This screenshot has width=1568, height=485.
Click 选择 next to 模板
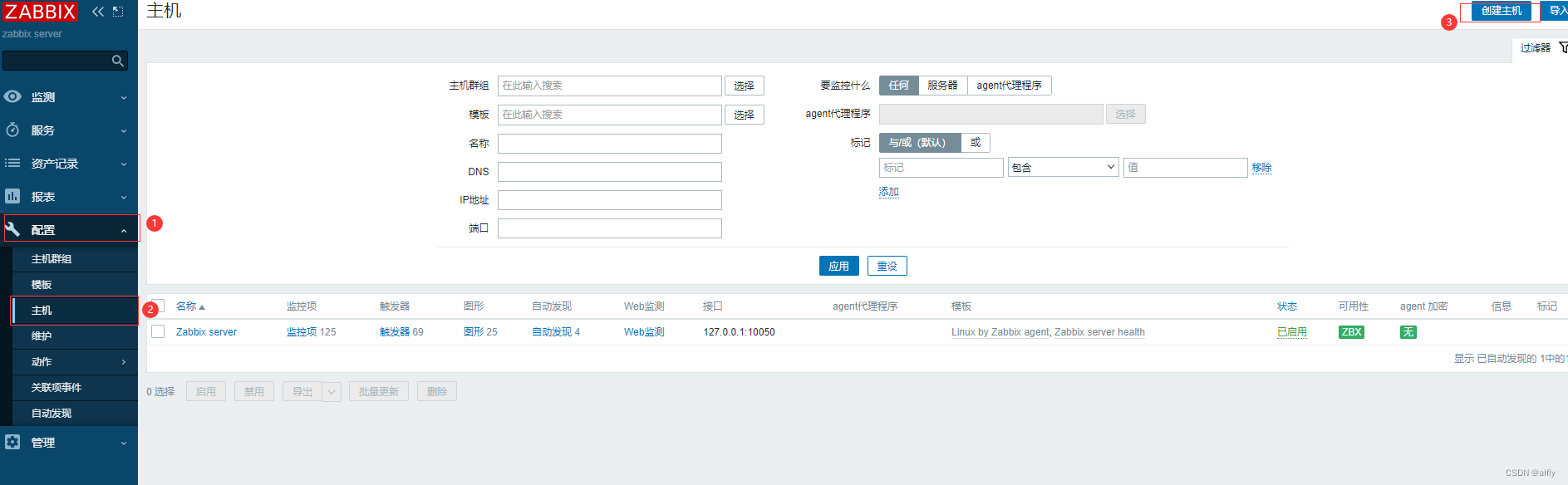(x=745, y=115)
